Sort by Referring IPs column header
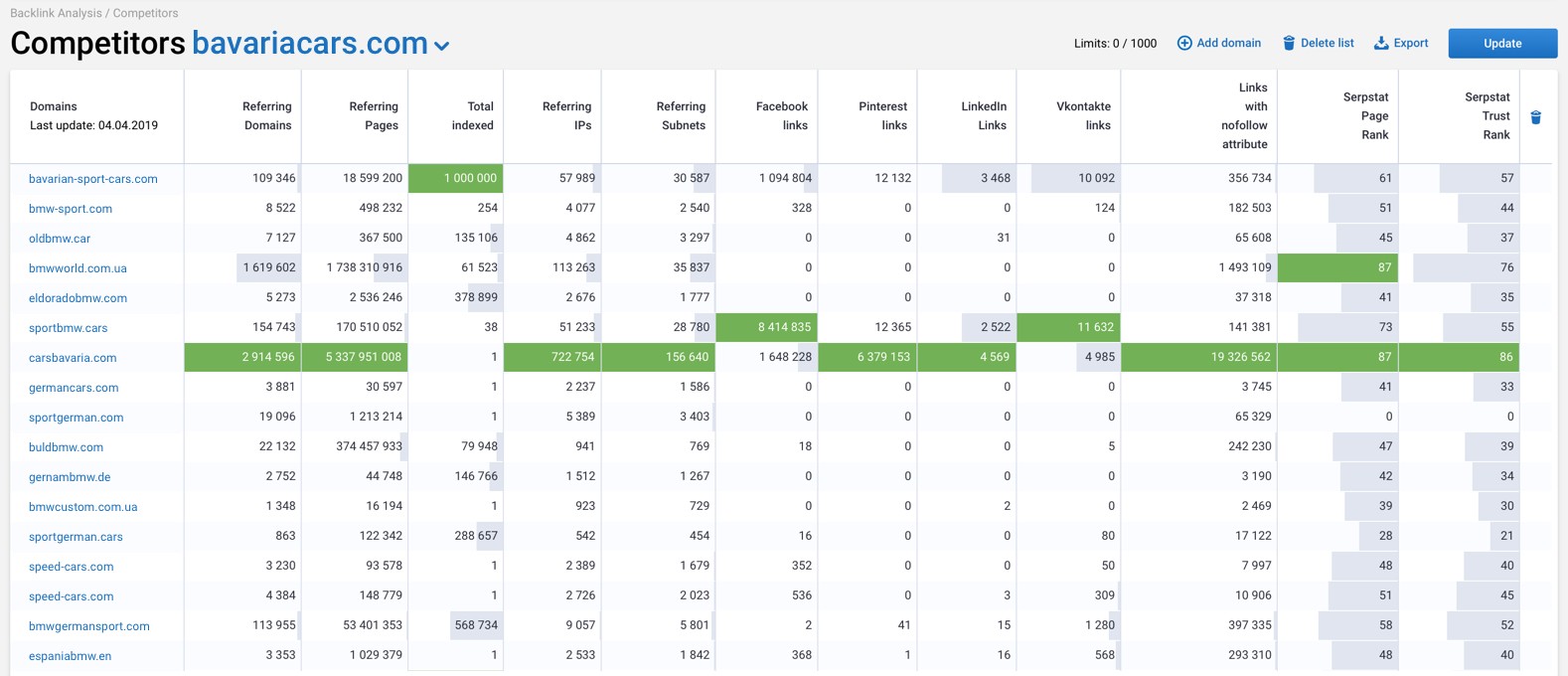 pos(567,115)
